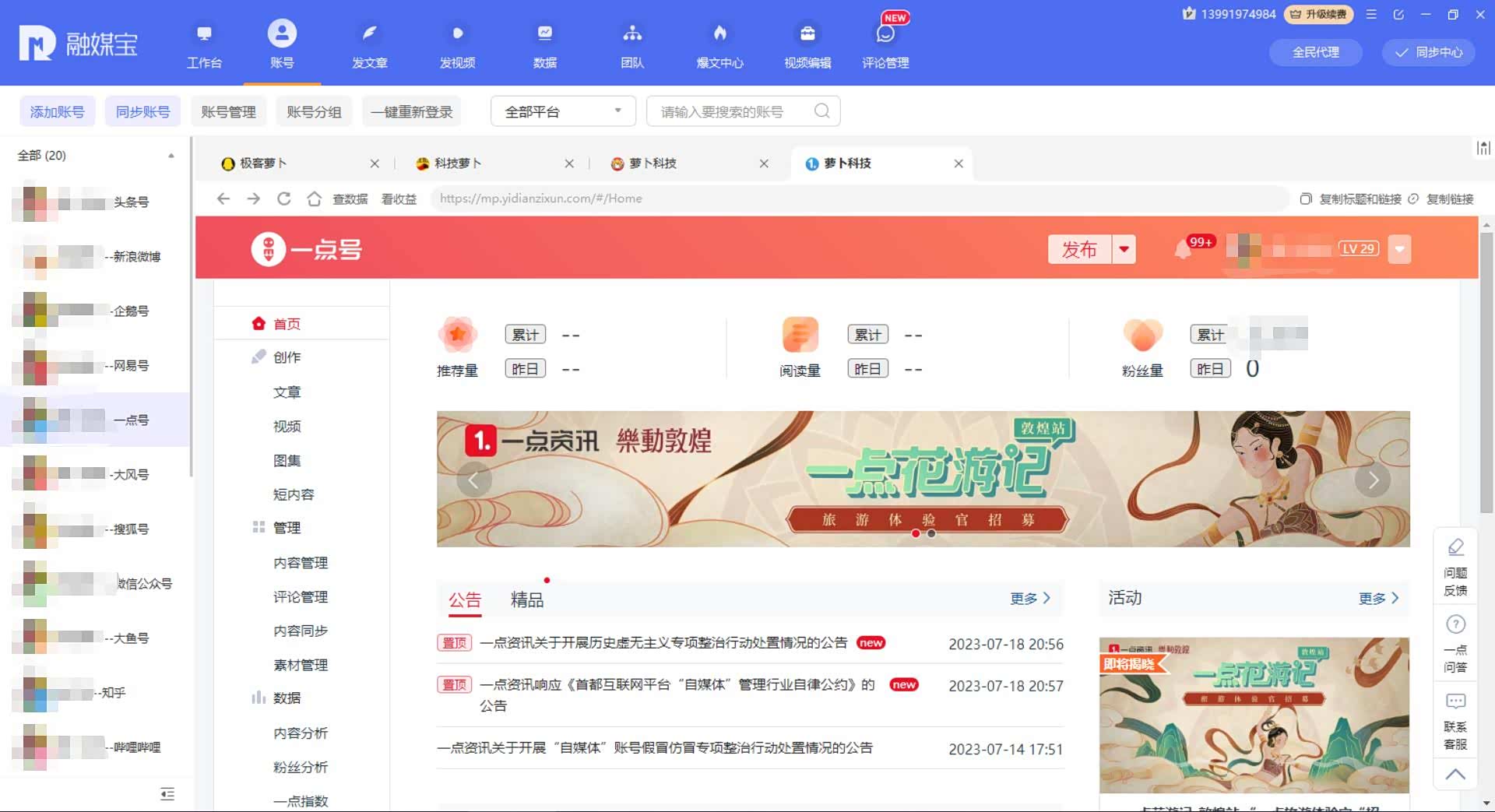1495x812 pixels.
Task: Click the page vertical scrollbar
Action: pyautogui.click(x=1486, y=374)
